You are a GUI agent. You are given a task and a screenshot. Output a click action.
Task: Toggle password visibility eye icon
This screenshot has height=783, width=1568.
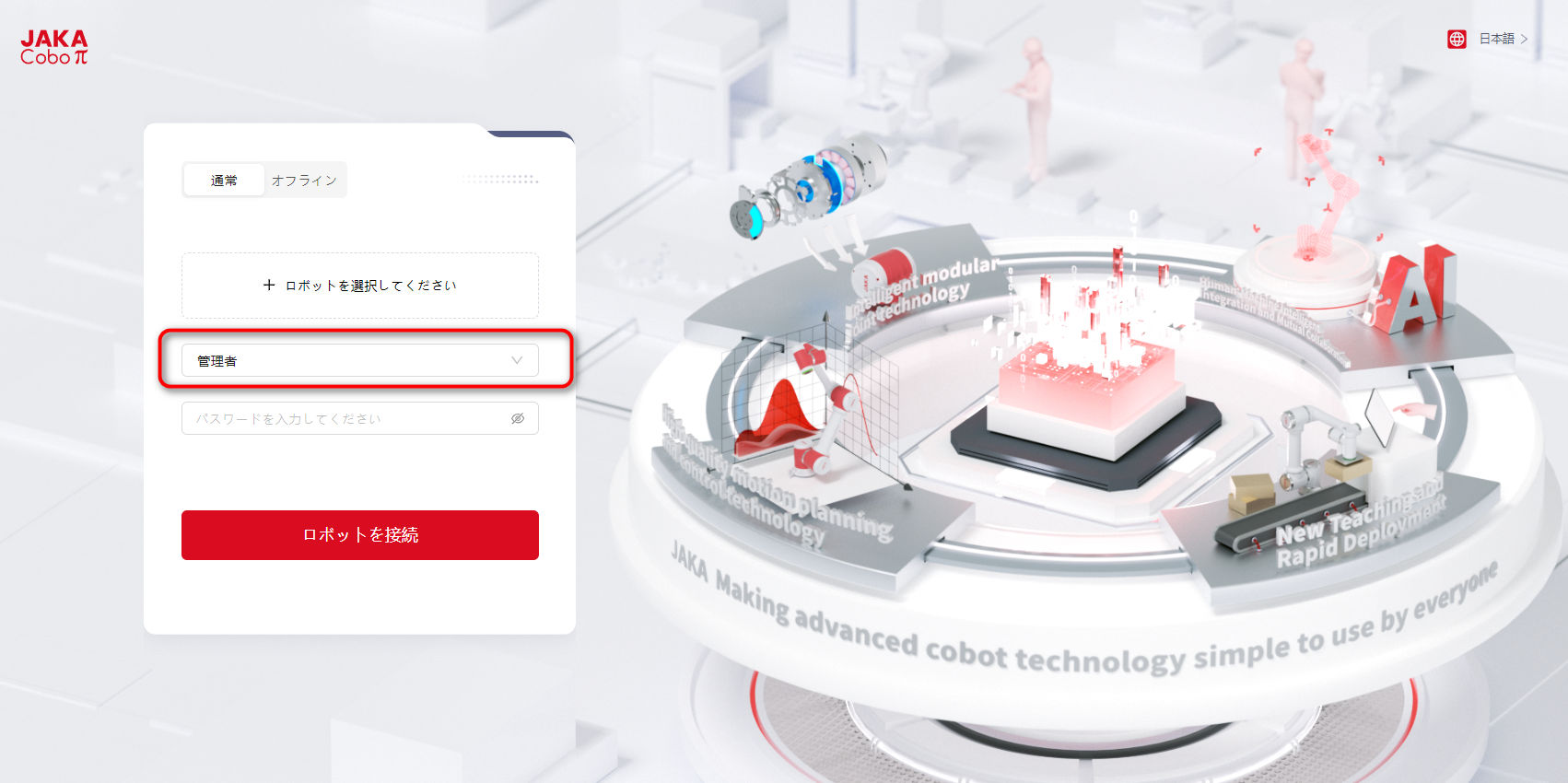(518, 418)
